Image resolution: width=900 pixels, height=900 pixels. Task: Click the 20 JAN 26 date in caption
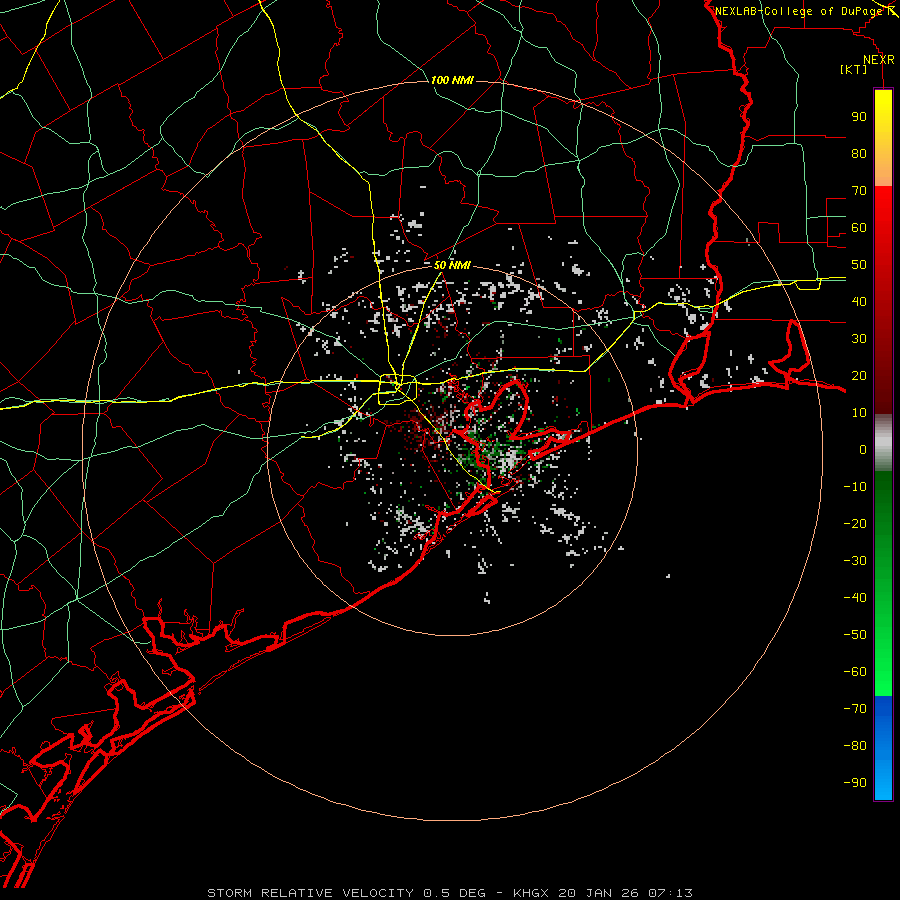(x=599, y=893)
